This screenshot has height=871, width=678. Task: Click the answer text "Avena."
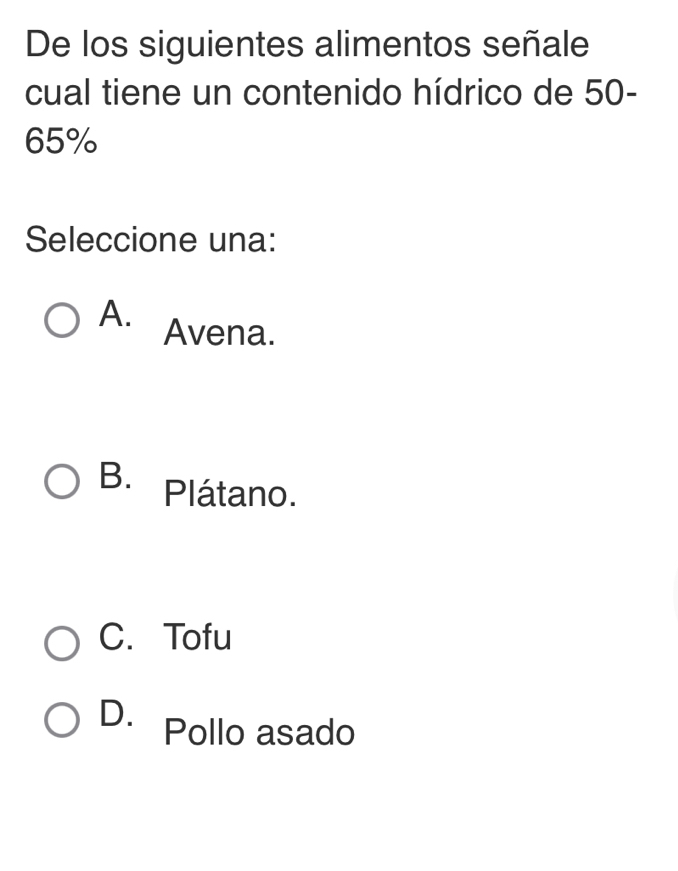pyautogui.click(x=219, y=334)
